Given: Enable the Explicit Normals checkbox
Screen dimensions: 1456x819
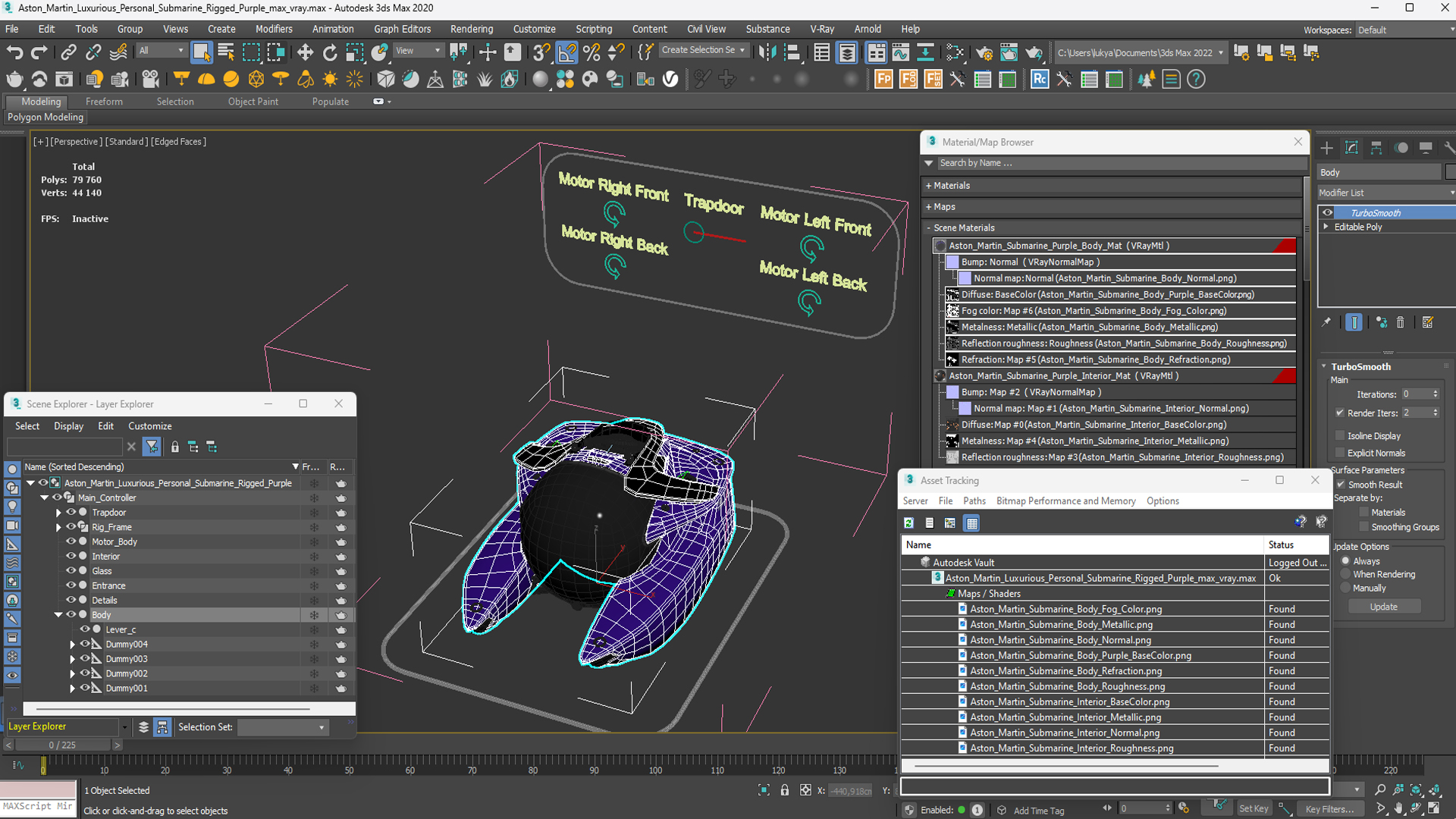Looking at the screenshot, I should 1340,453.
